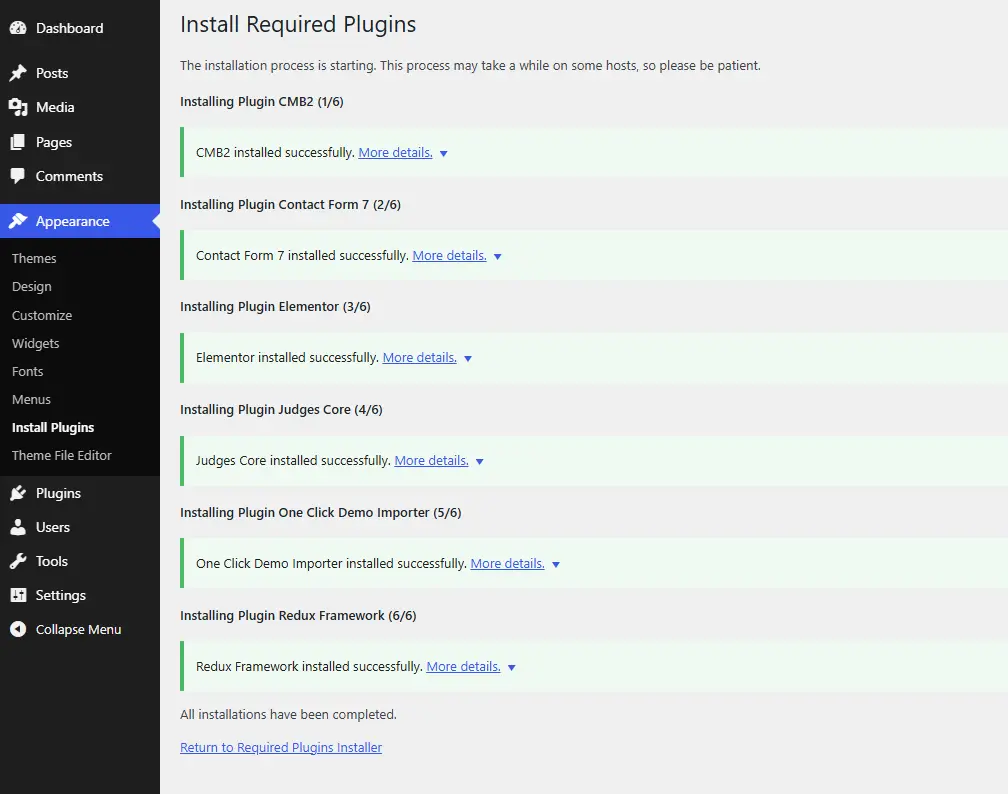Image resolution: width=1008 pixels, height=794 pixels.
Task: Click 'Redux Framework installed successfully.' message
Action: [x=309, y=666]
